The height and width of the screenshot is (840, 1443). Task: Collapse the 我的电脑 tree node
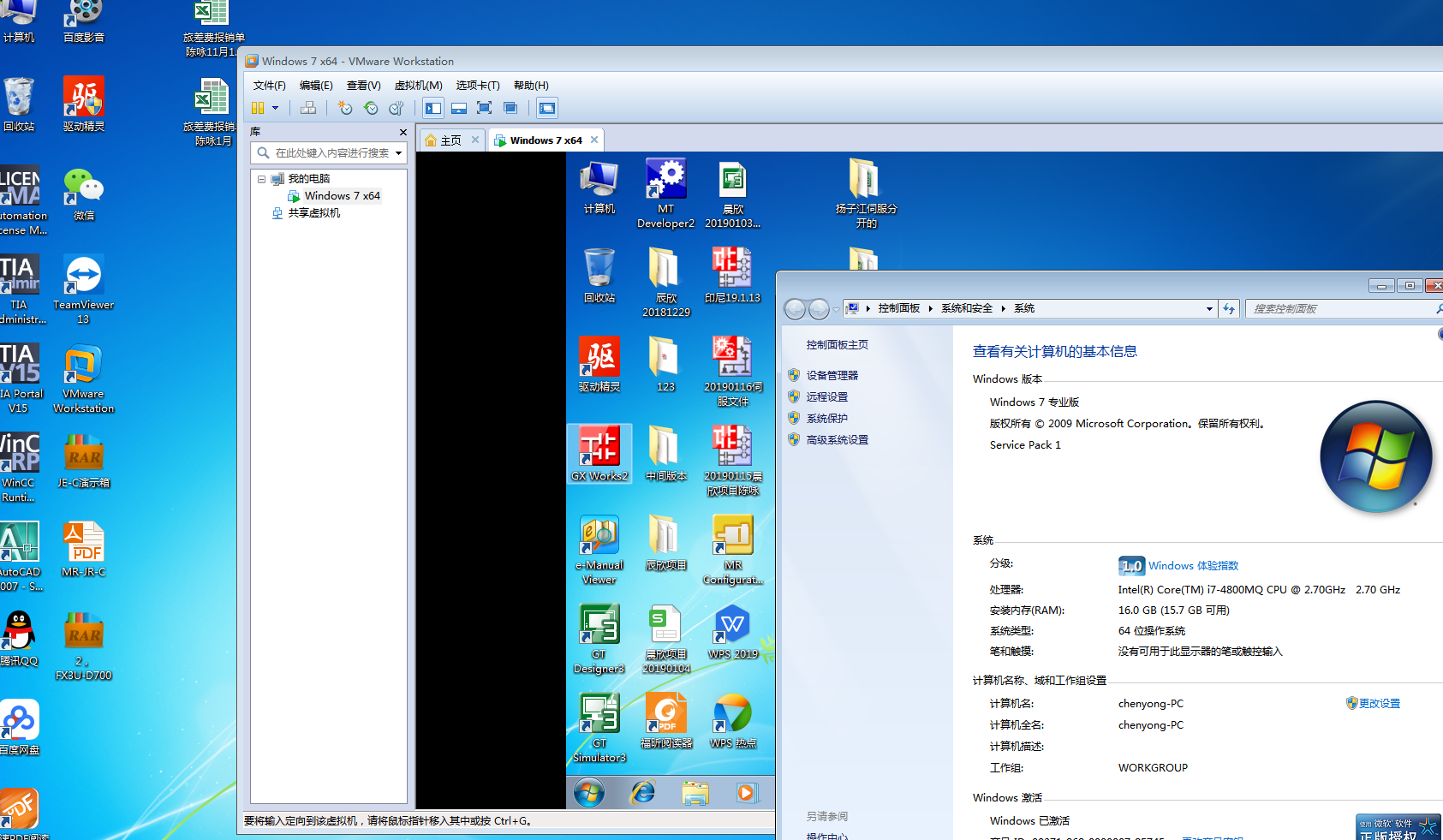tap(261, 179)
